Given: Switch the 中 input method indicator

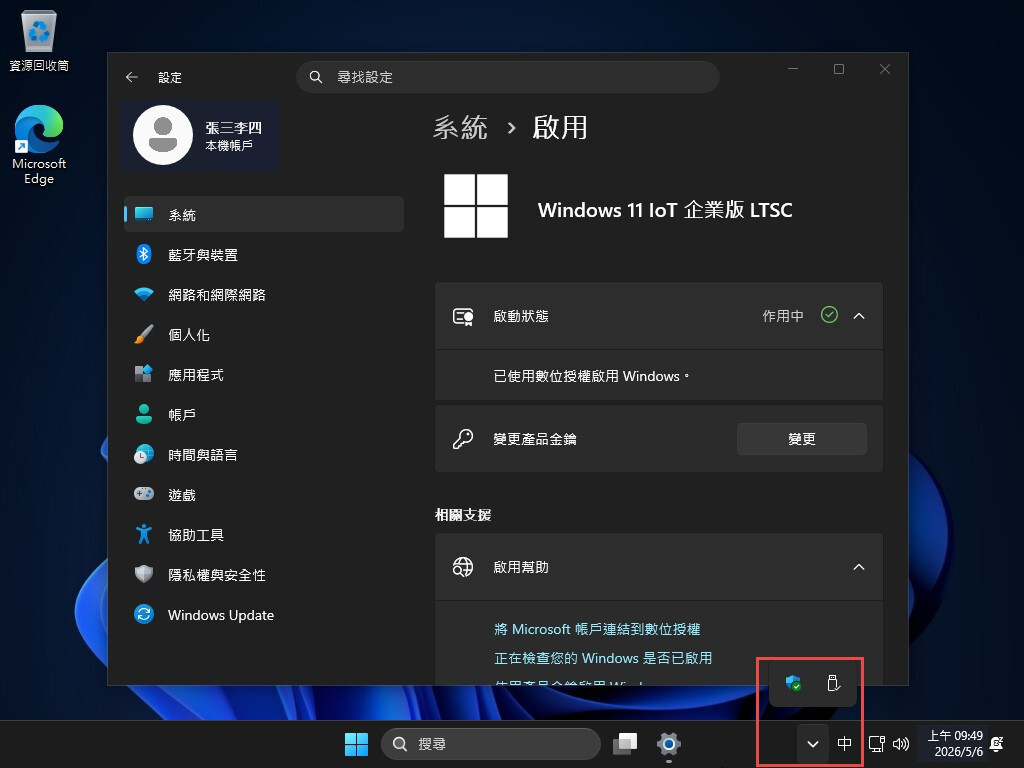Looking at the screenshot, I should click(x=844, y=743).
